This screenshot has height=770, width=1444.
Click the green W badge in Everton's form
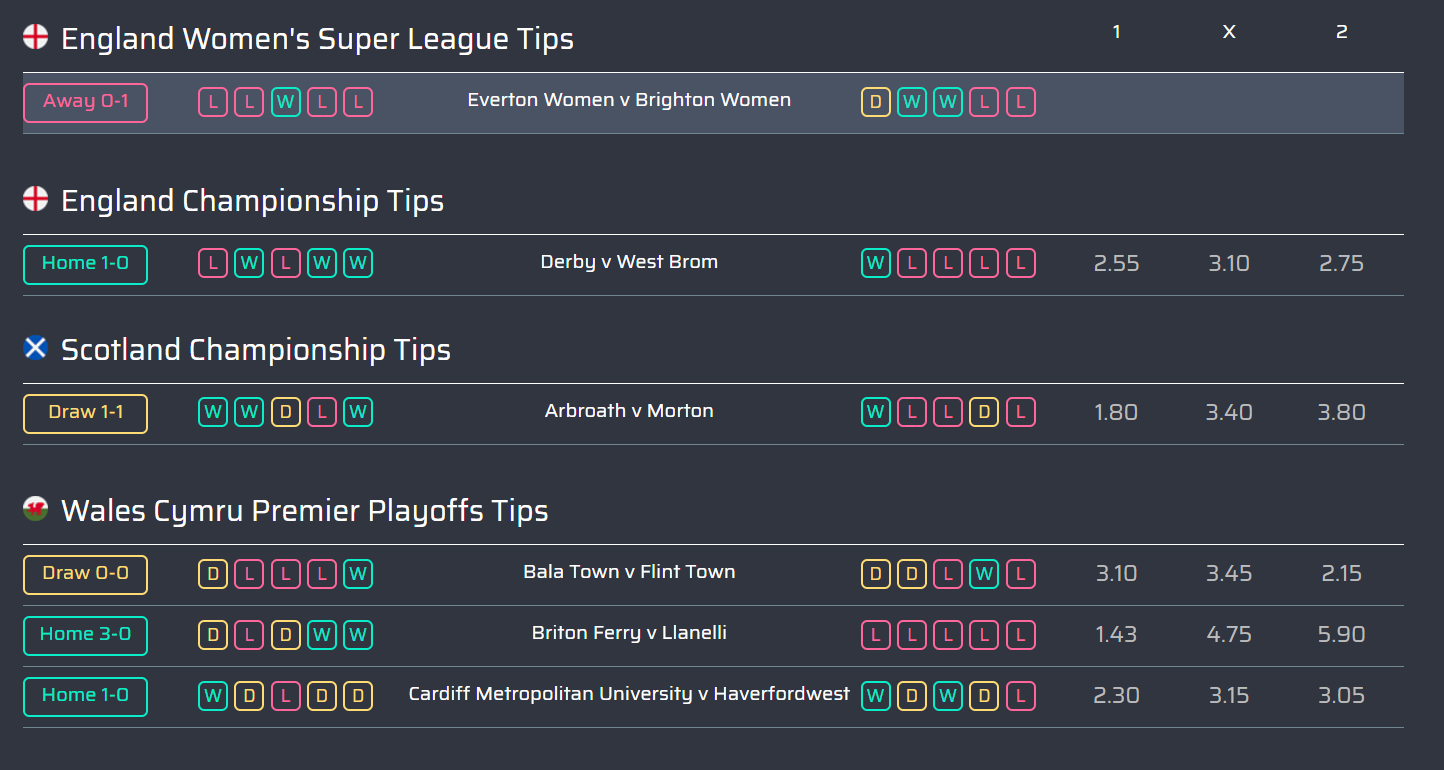click(286, 102)
